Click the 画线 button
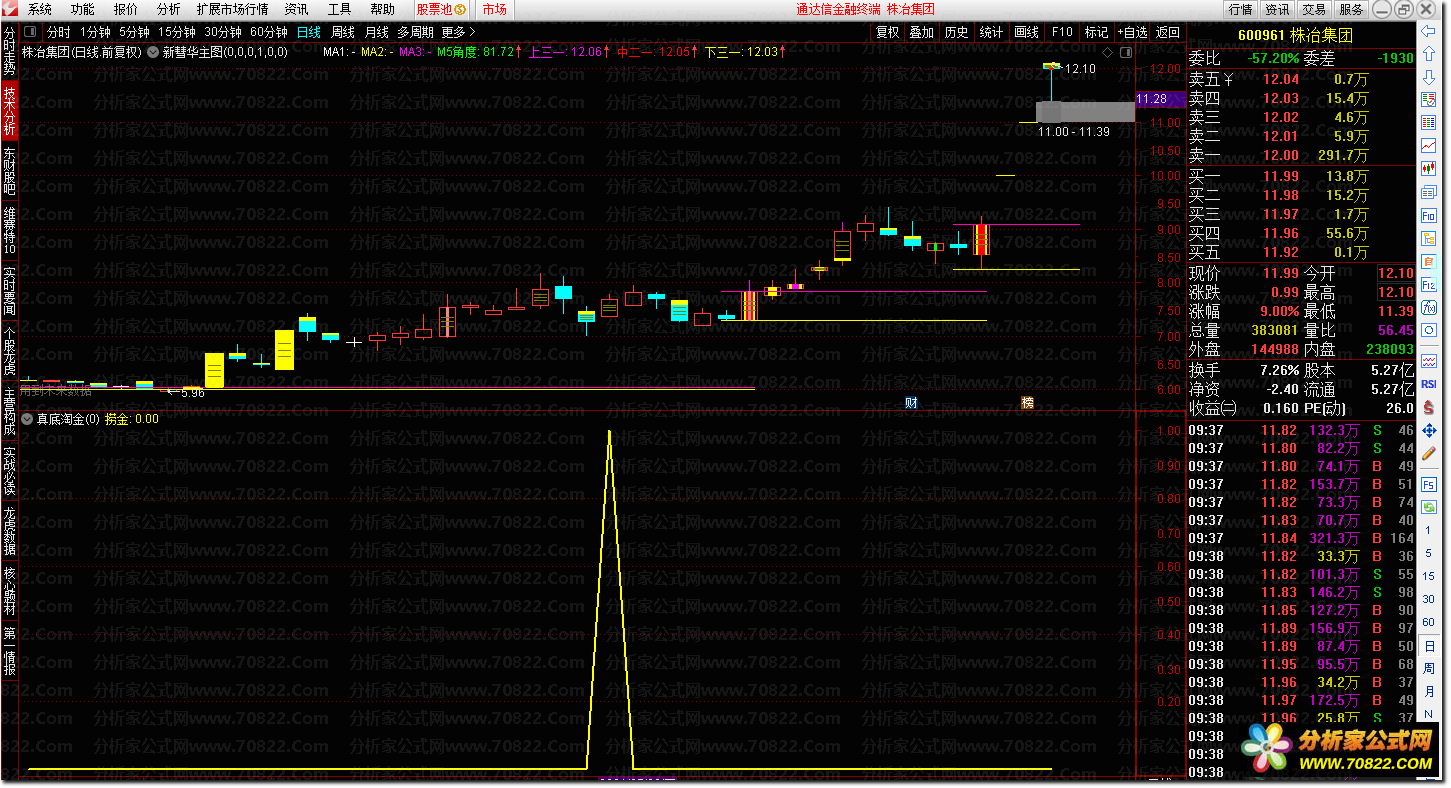This screenshot has width=1451, height=788. pyautogui.click(x=1027, y=32)
